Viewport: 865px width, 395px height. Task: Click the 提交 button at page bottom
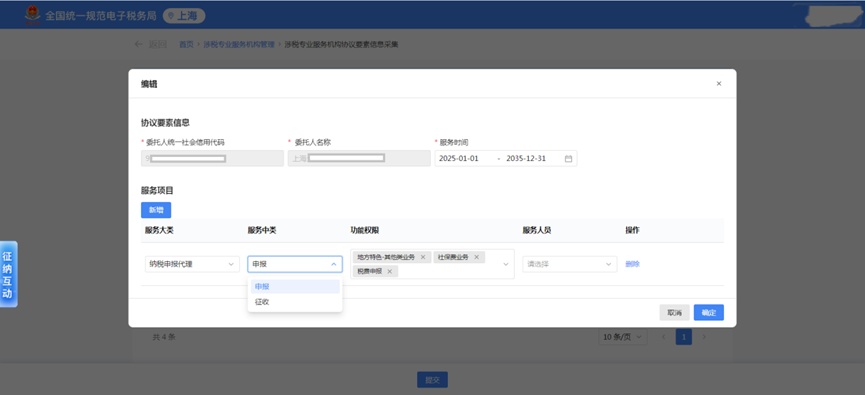(x=432, y=380)
